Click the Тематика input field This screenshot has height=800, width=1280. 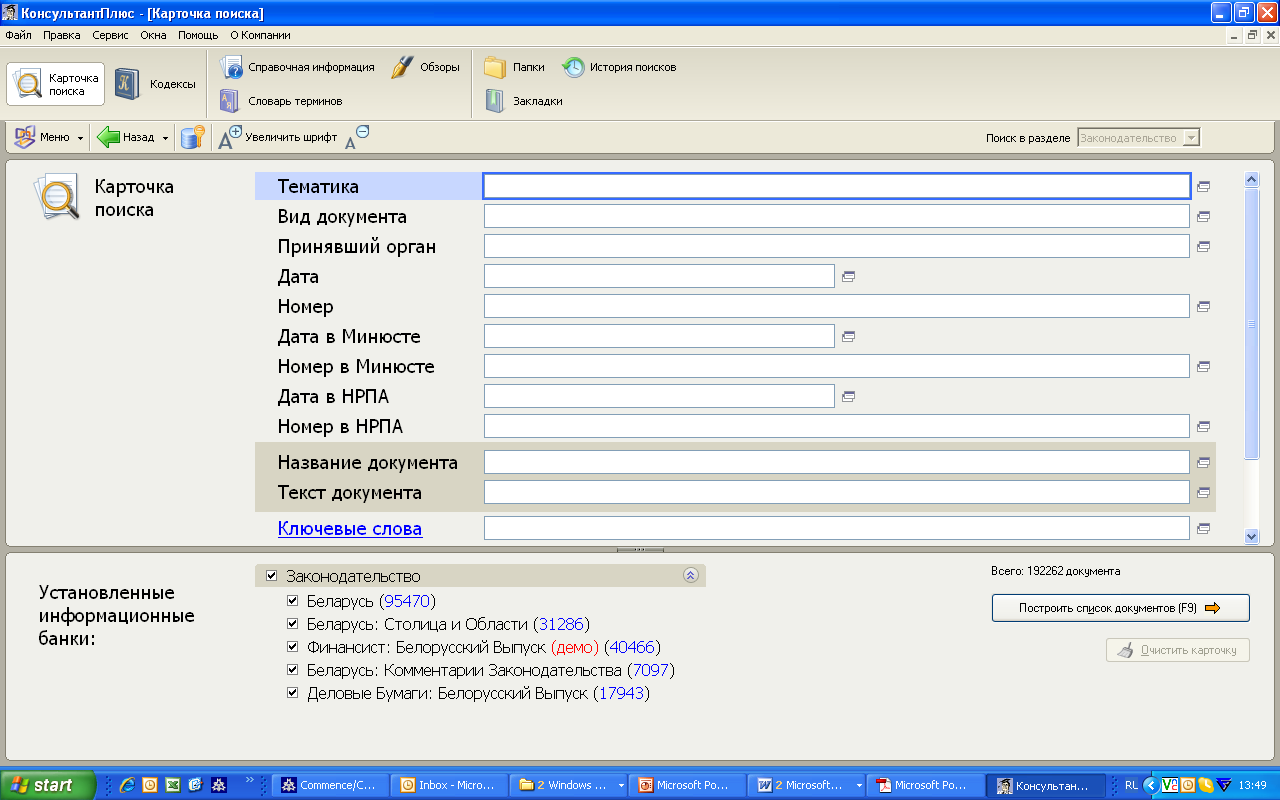[837, 186]
